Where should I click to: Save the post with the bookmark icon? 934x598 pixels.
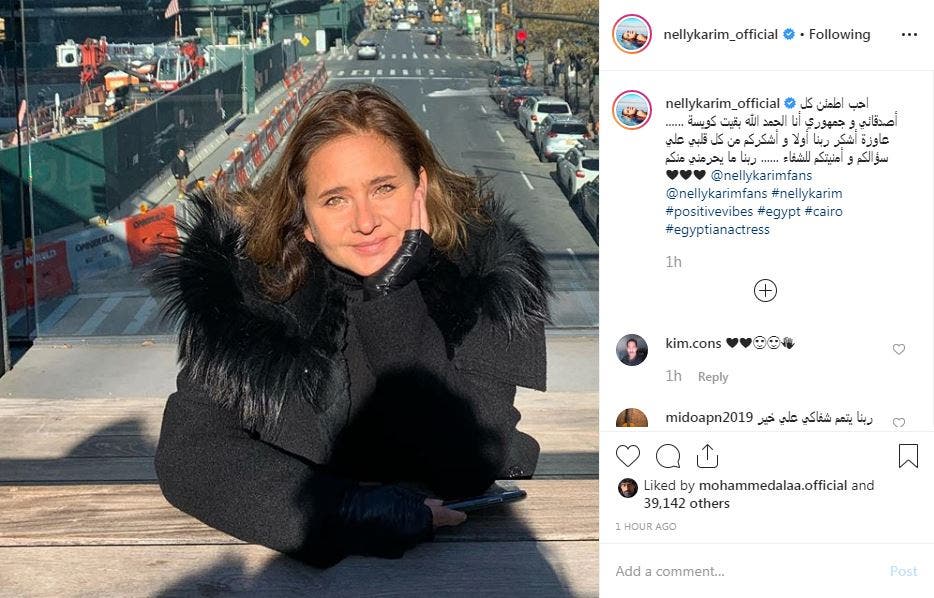click(x=908, y=456)
